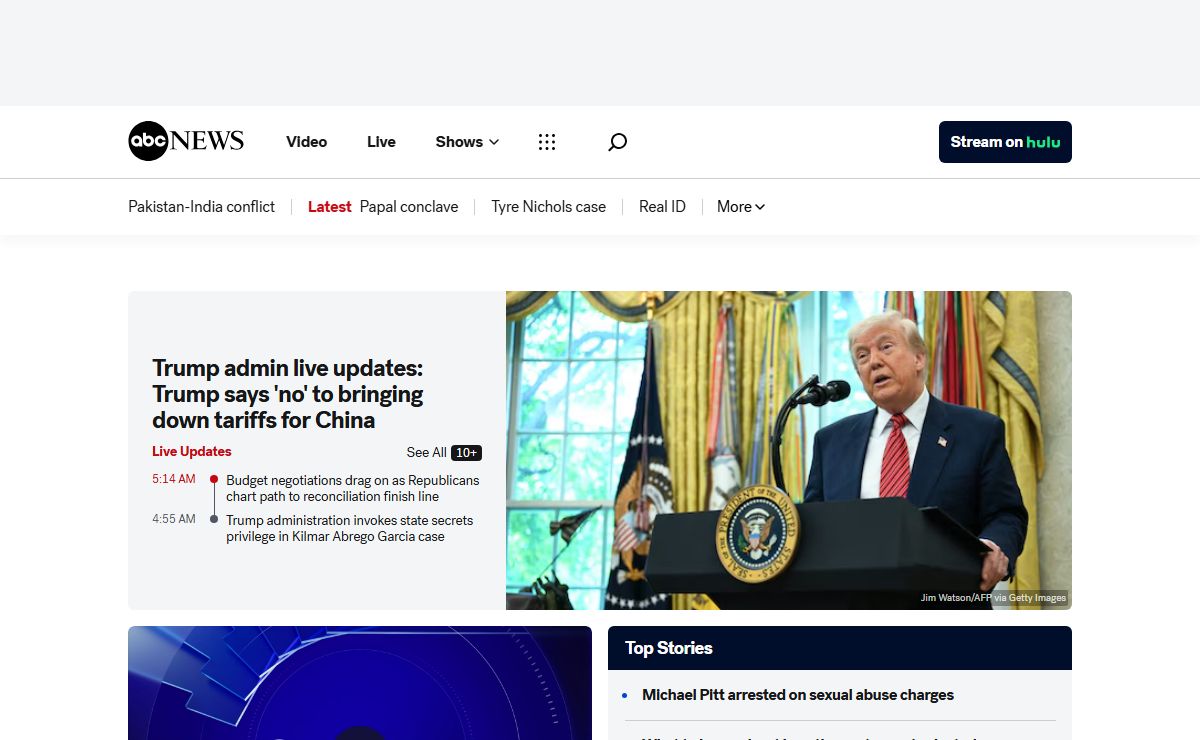Click See All 10+ updates

[x=444, y=453]
